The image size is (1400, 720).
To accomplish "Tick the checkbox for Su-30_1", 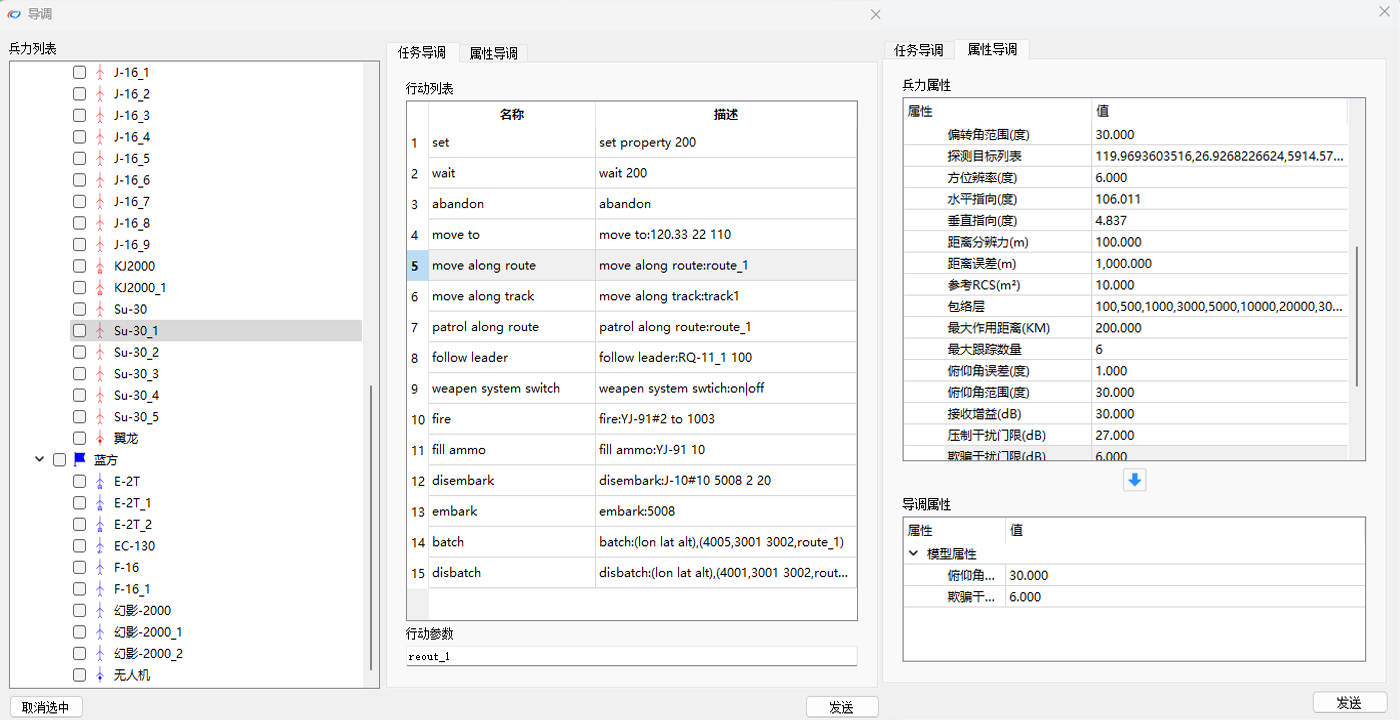I will tap(79, 331).
